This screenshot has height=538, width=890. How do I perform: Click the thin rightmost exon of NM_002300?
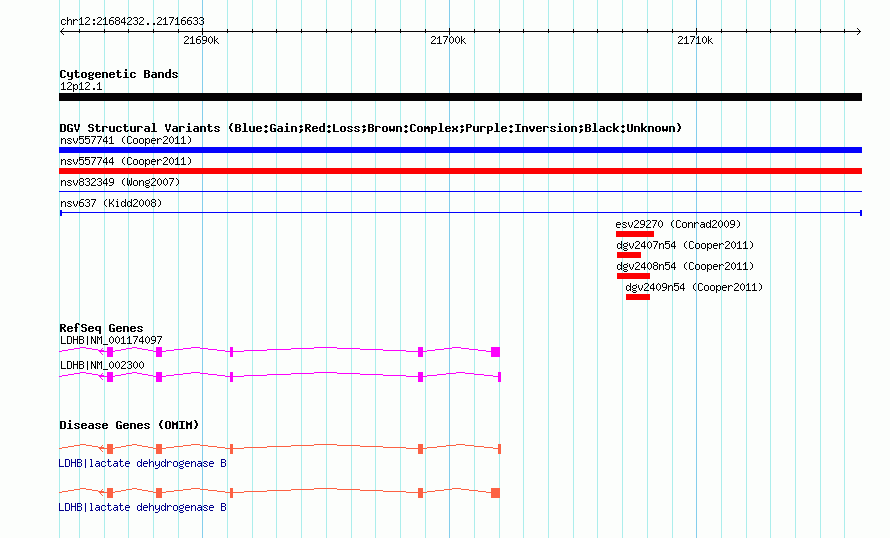click(499, 377)
